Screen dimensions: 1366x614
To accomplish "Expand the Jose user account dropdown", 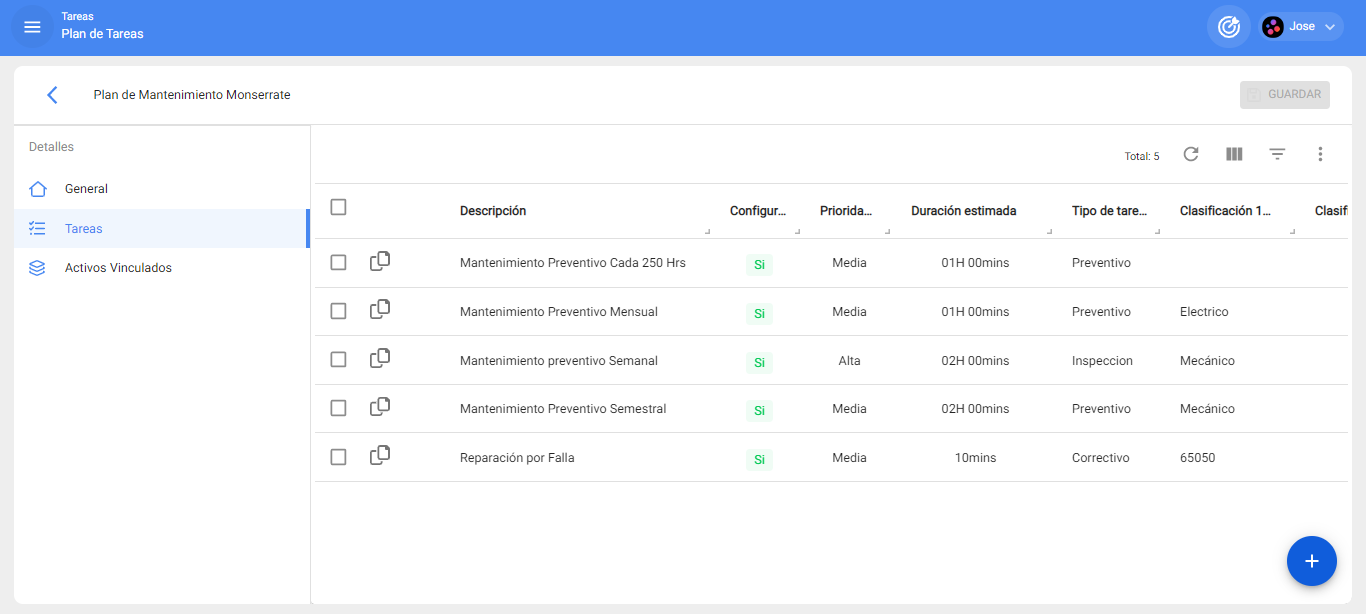I will 1301,27.
